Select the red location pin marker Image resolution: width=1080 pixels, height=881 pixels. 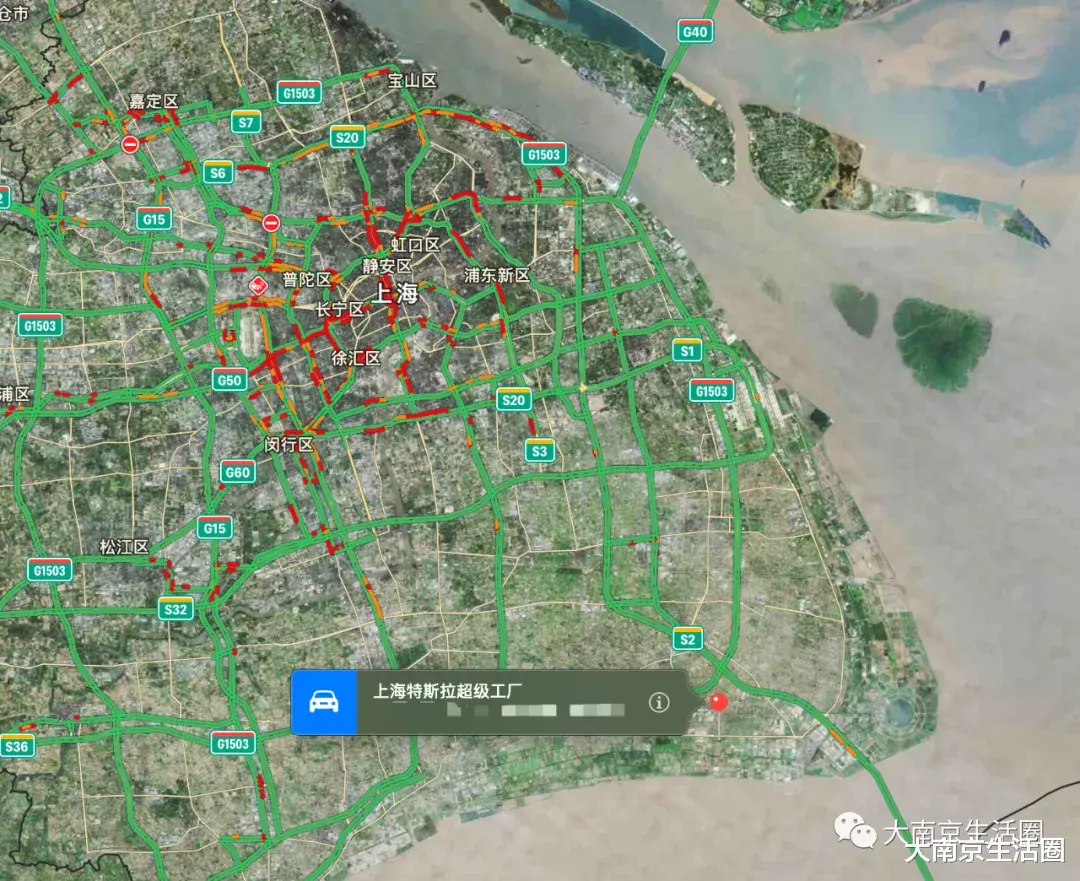tap(718, 702)
